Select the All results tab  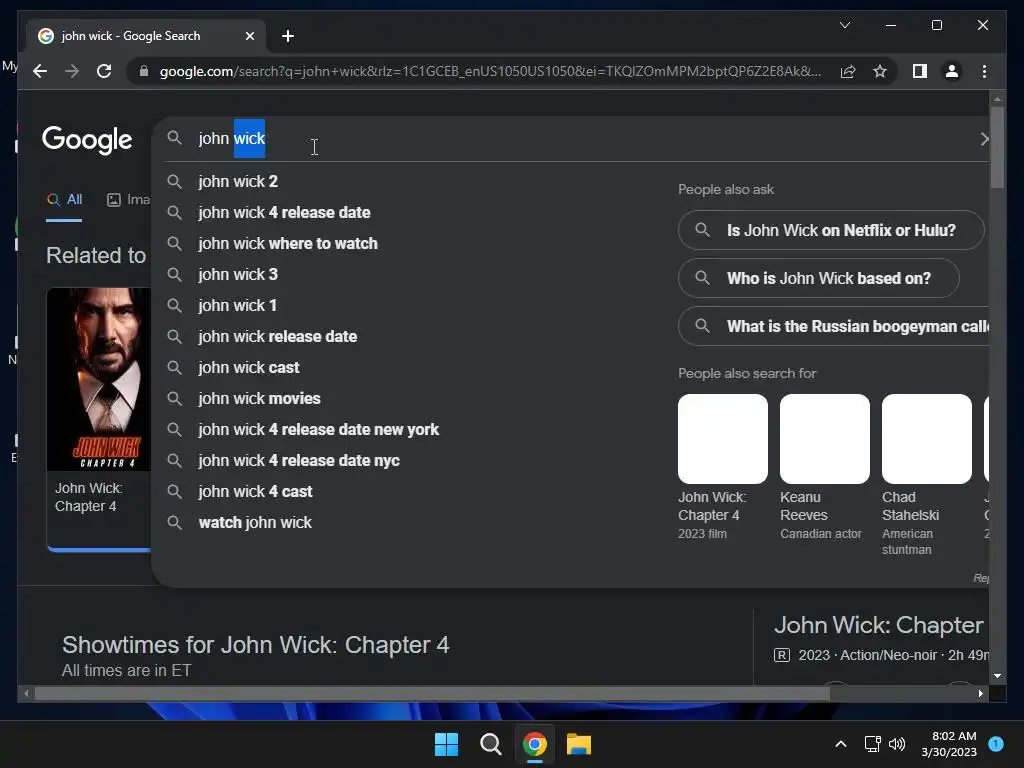point(64,200)
